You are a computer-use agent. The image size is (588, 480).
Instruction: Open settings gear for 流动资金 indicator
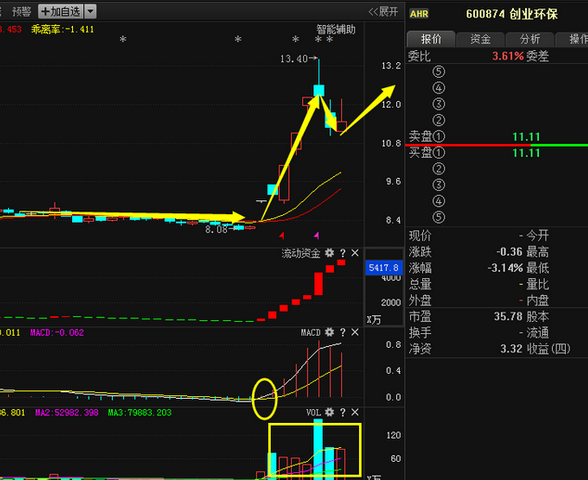click(x=329, y=253)
